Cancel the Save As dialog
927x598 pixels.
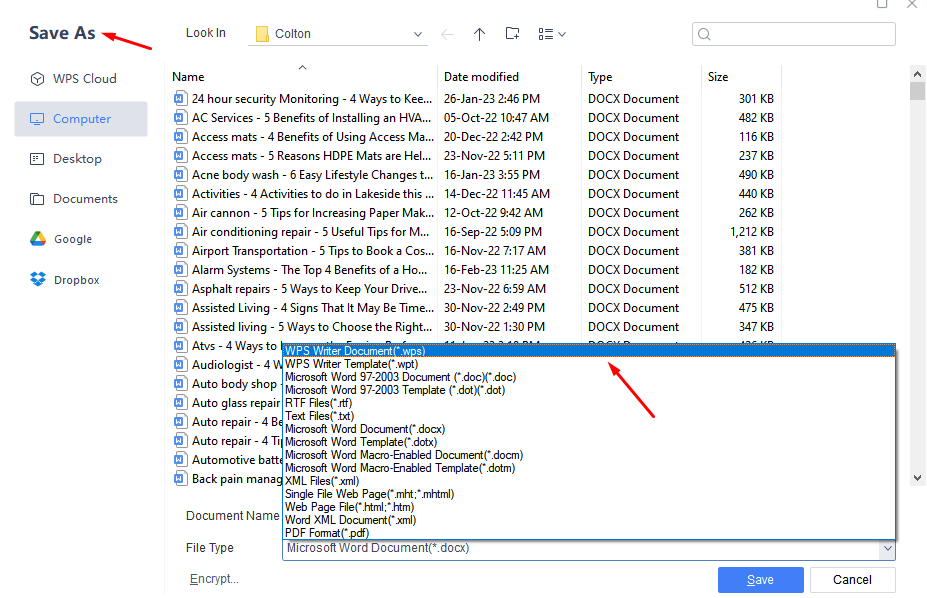tap(853, 580)
